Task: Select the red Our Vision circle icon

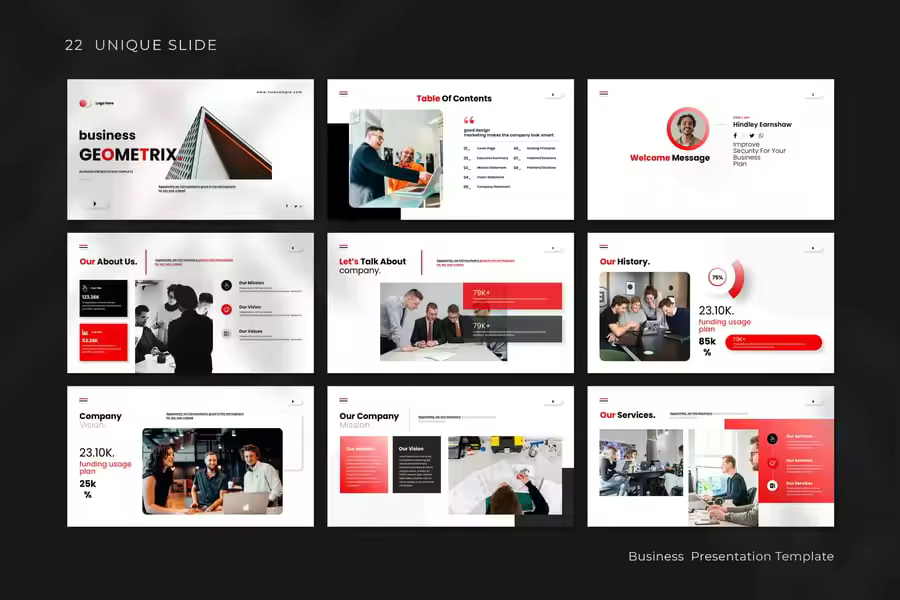Action: [227, 309]
